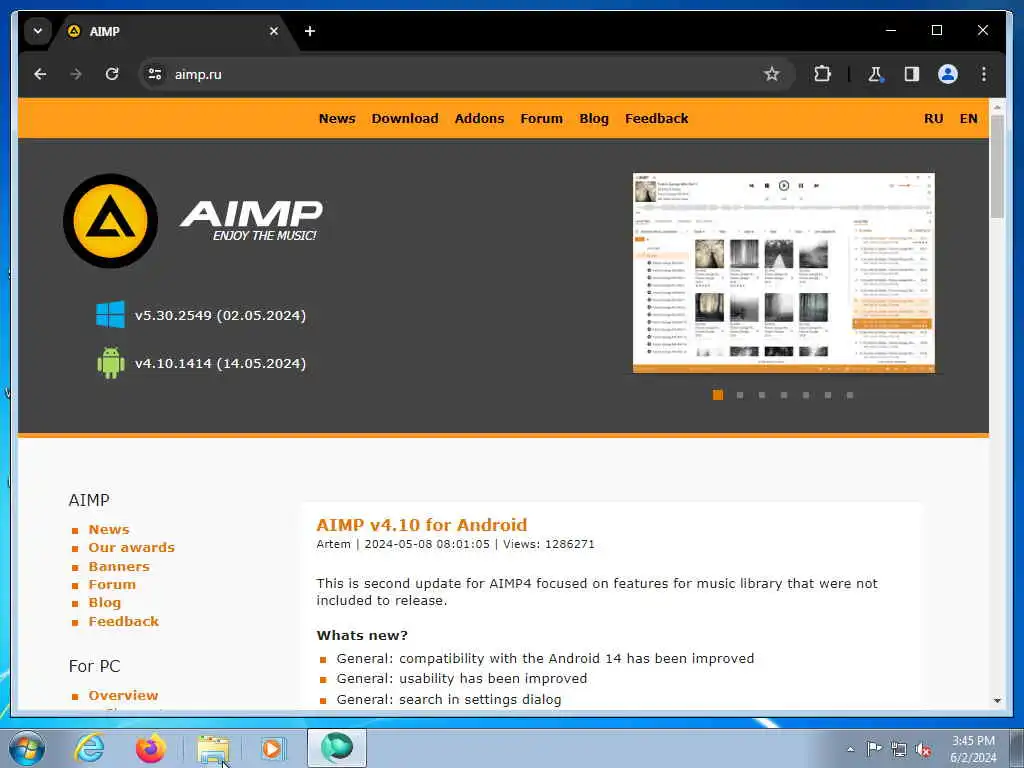Select the seventh slideshow dot
Screen dimensions: 1024x768
tap(850, 395)
